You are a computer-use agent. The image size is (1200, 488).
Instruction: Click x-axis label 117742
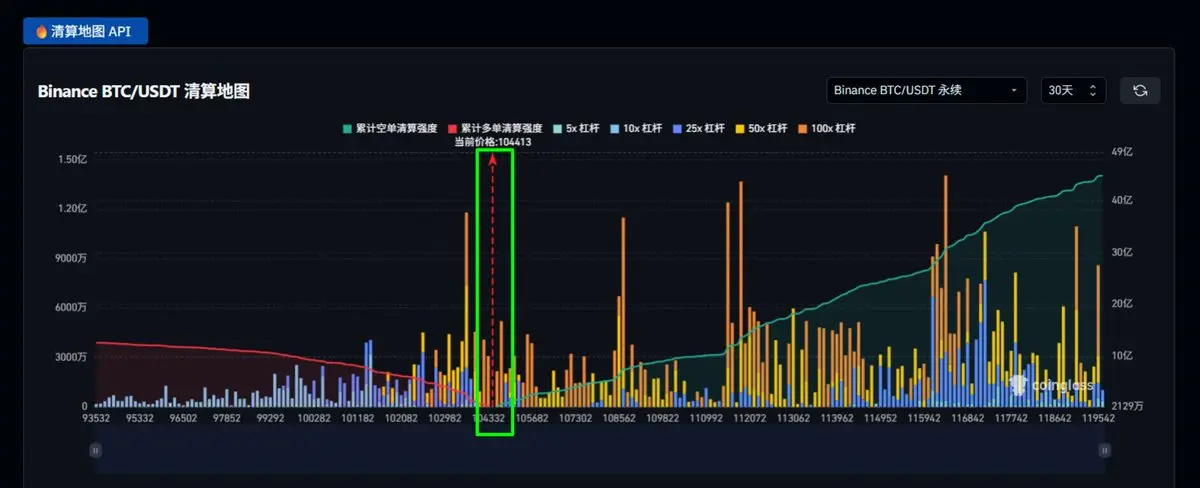(x=1010, y=419)
